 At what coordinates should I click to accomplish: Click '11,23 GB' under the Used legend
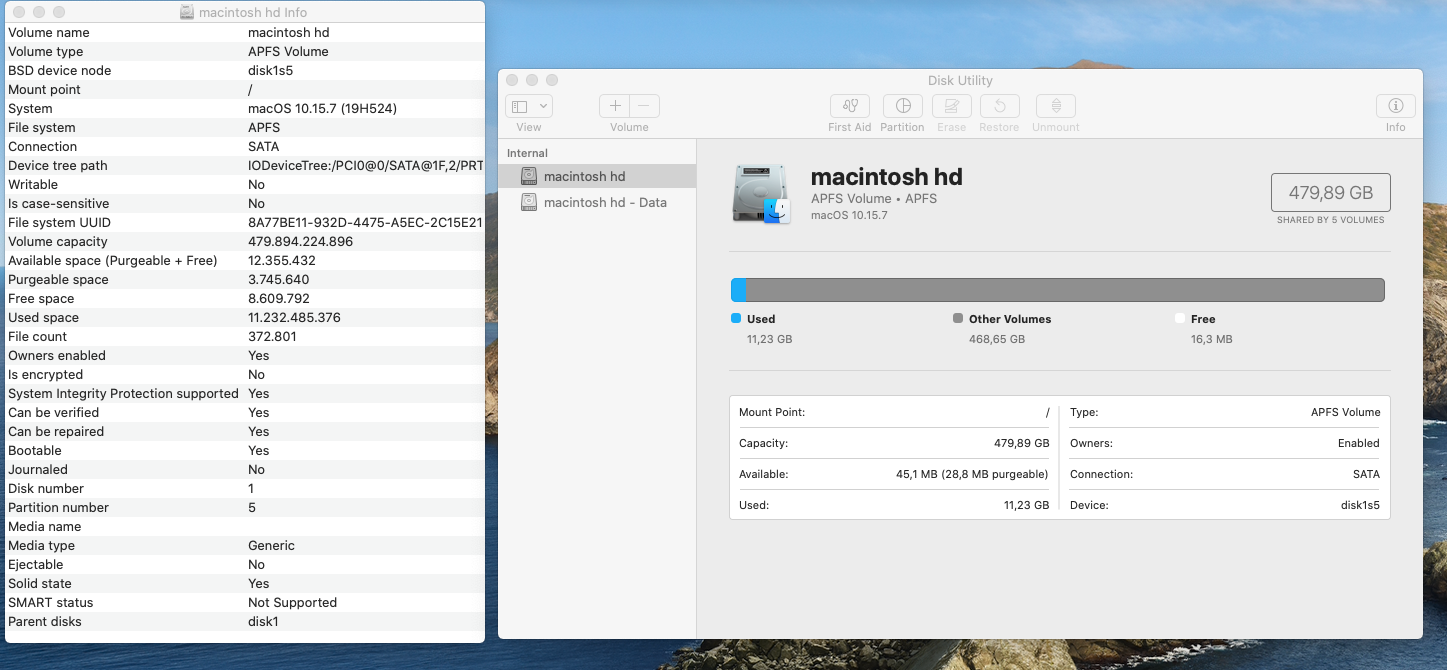tap(769, 339)
